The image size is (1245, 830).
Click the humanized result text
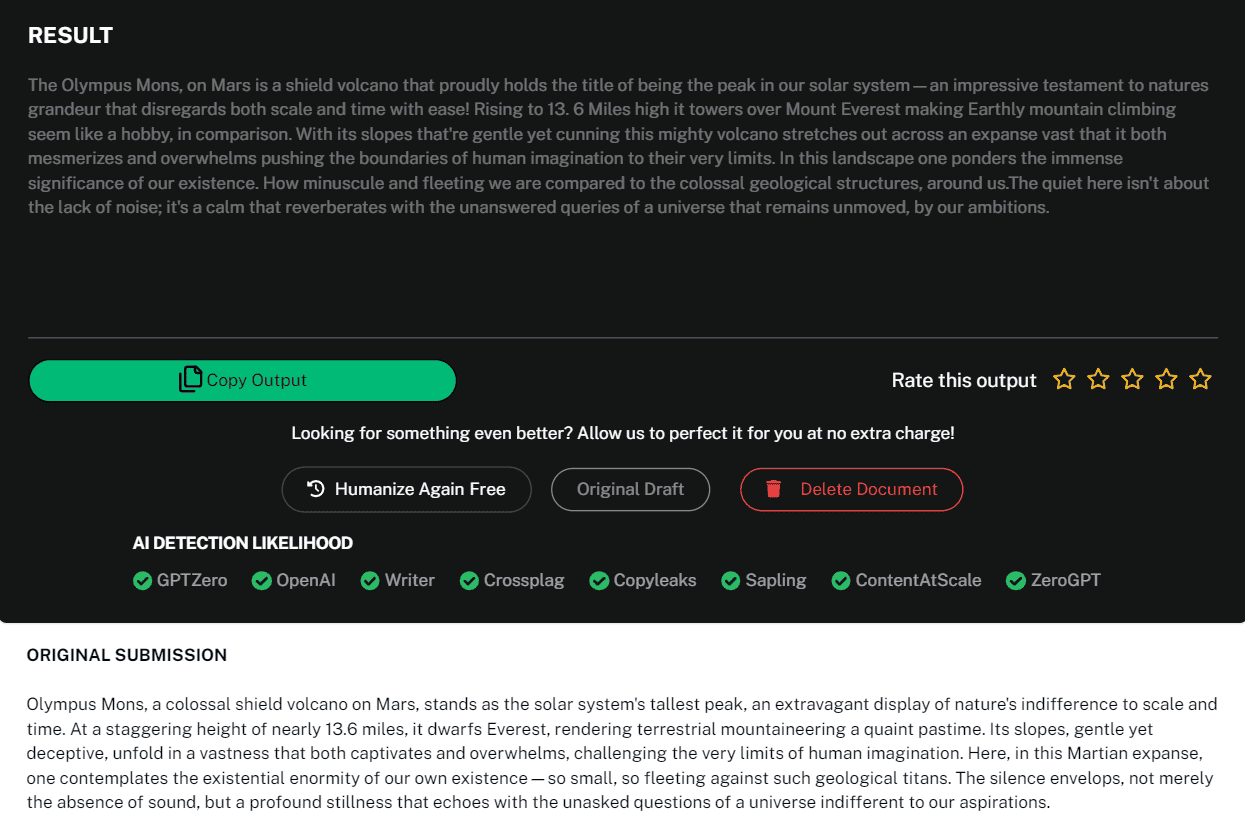618,146
